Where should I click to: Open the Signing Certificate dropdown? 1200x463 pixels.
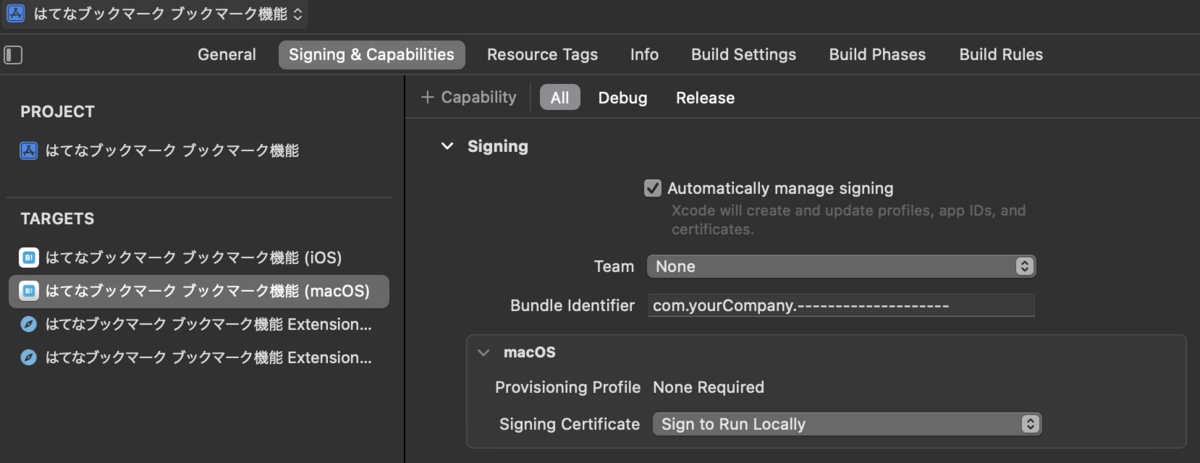847,424
